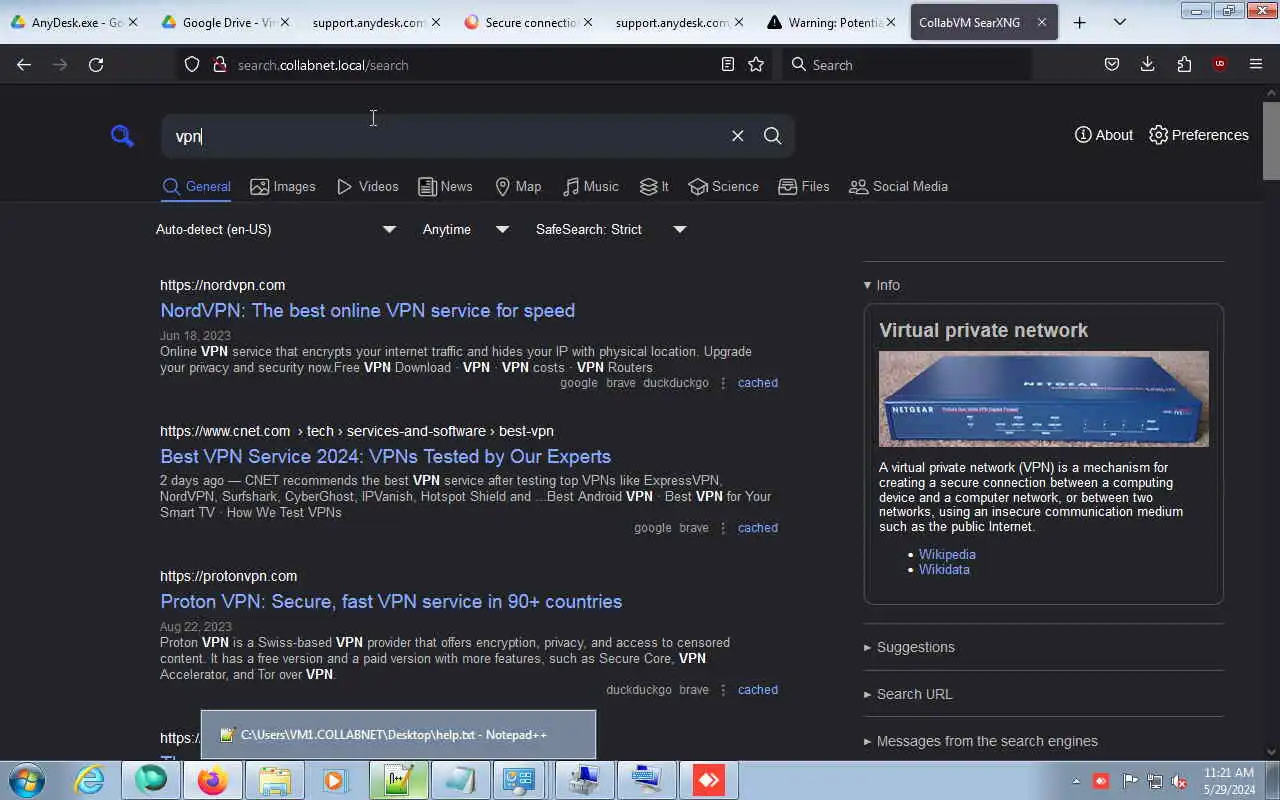Bookmark this page with star icon
Screen dimensions: 1280x800
point(756,64)
